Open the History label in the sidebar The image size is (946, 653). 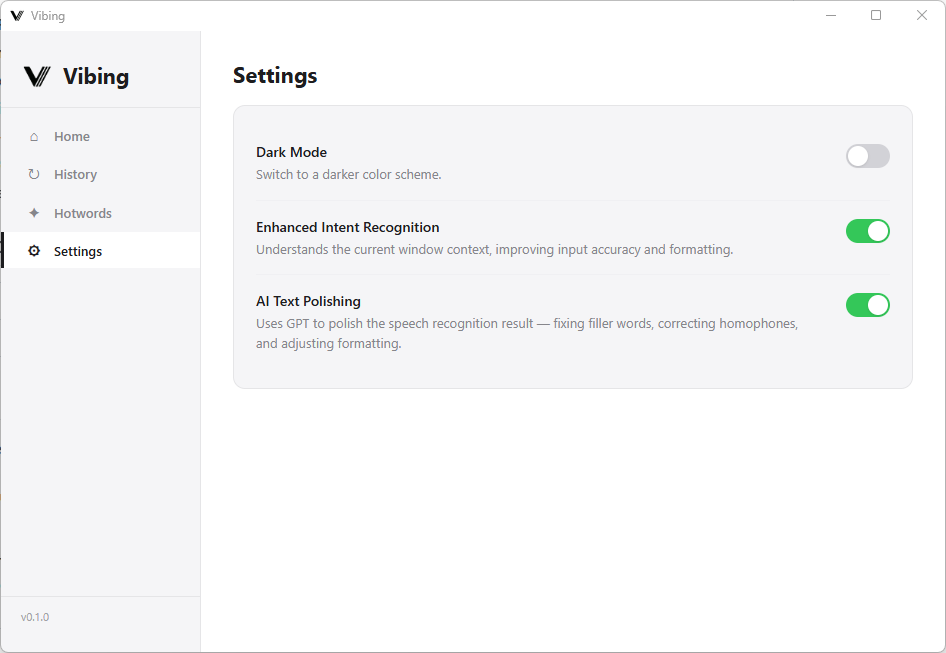pos(75,175)
